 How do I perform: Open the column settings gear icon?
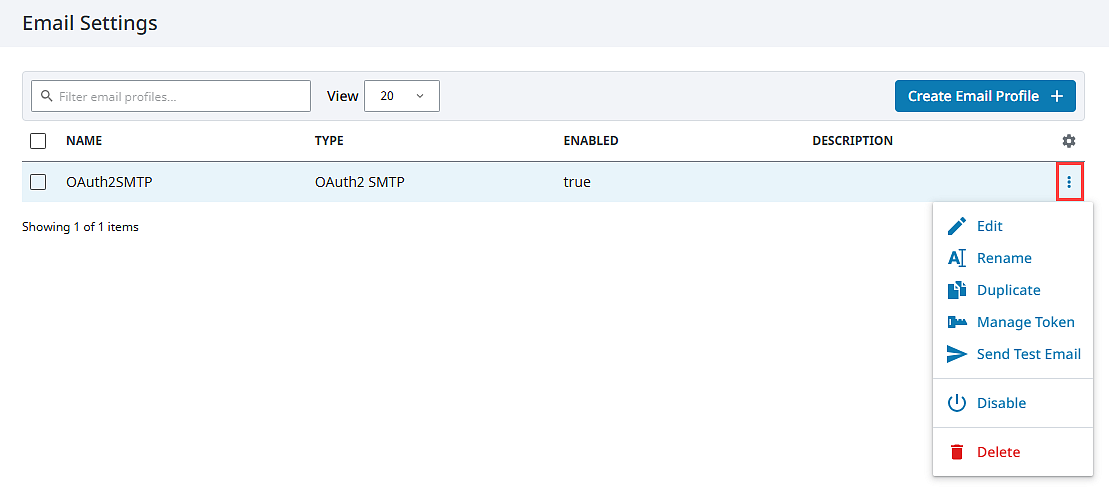tap(1069, 141)
